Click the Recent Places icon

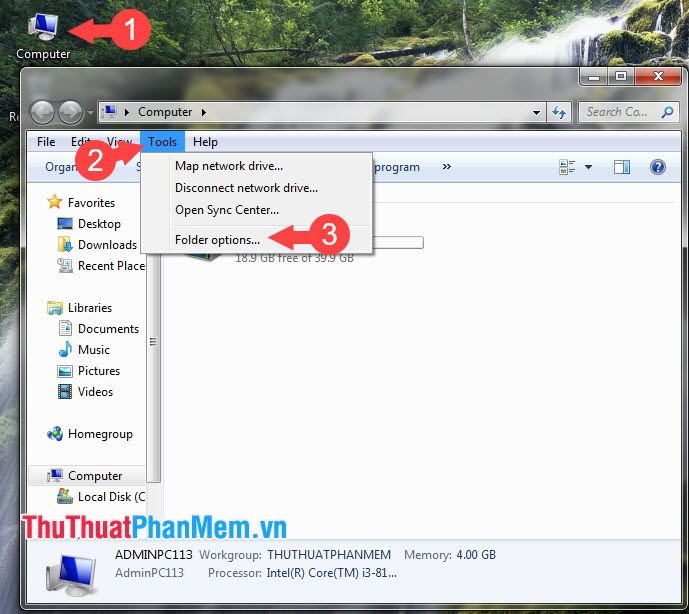pyautogui.click(x=65, y=265)
